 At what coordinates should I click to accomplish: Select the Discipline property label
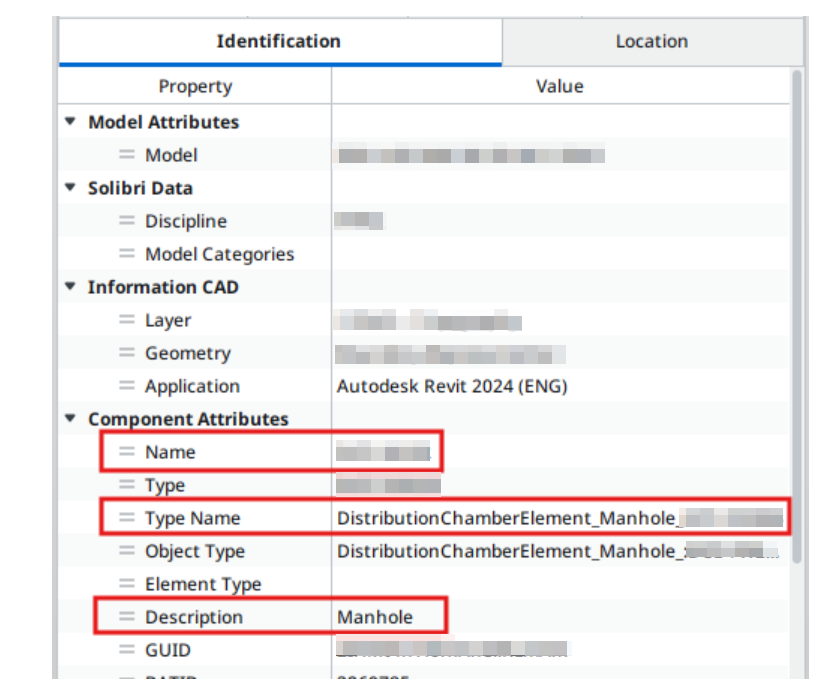pyautogui.click(x=186, y=221)
